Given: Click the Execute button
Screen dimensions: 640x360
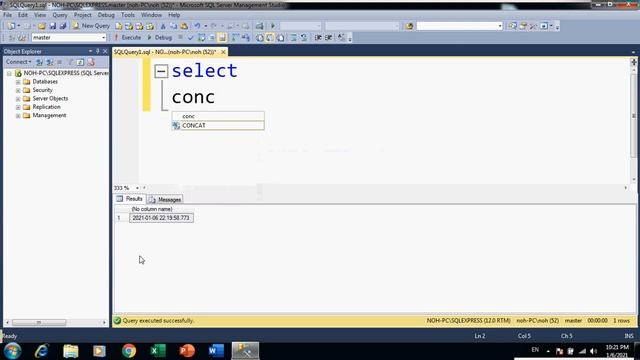Looking at the screenshot, I should 127,38.
